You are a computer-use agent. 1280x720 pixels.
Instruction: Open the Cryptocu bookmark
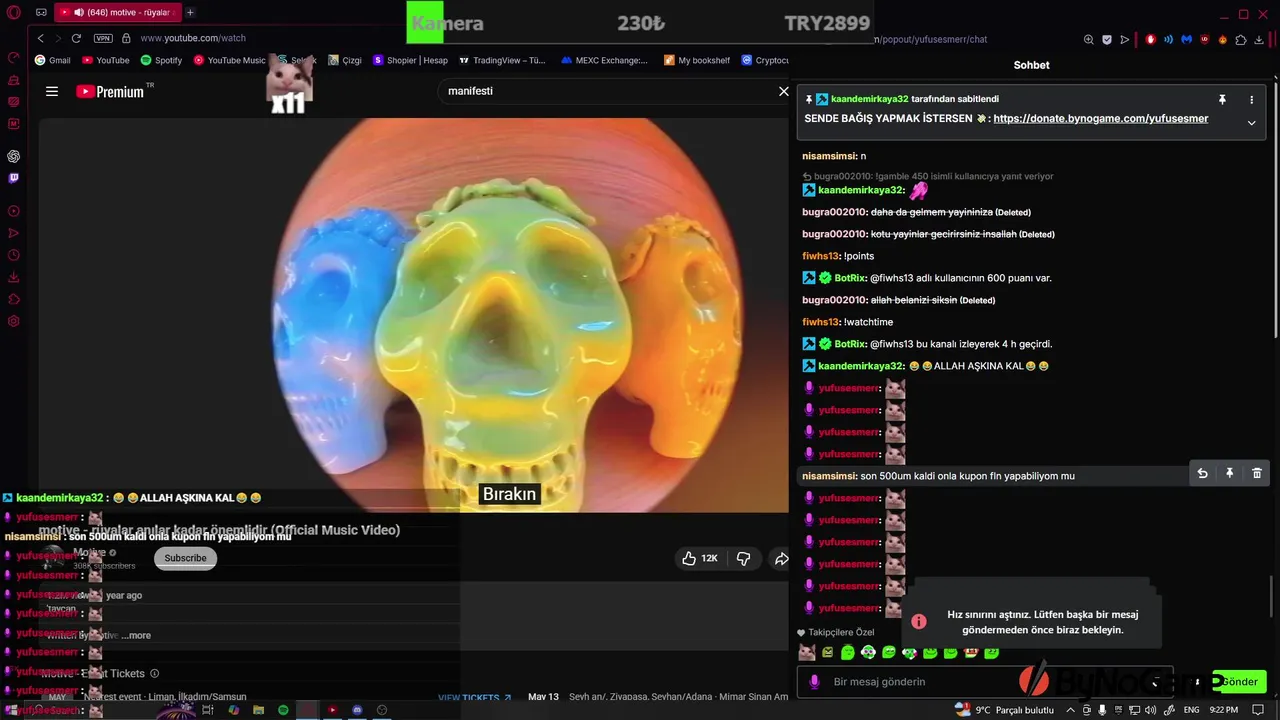tap(766, 60)
